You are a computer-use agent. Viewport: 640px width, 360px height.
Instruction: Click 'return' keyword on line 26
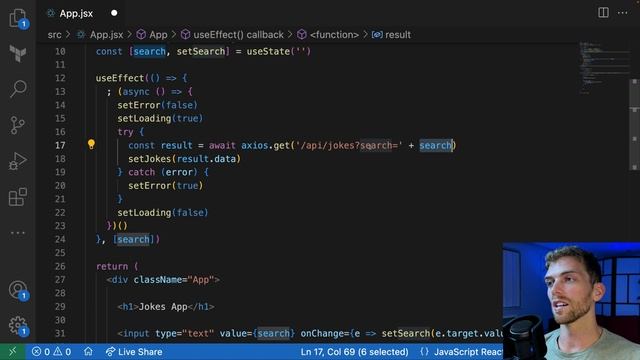[x=112, y=266]
